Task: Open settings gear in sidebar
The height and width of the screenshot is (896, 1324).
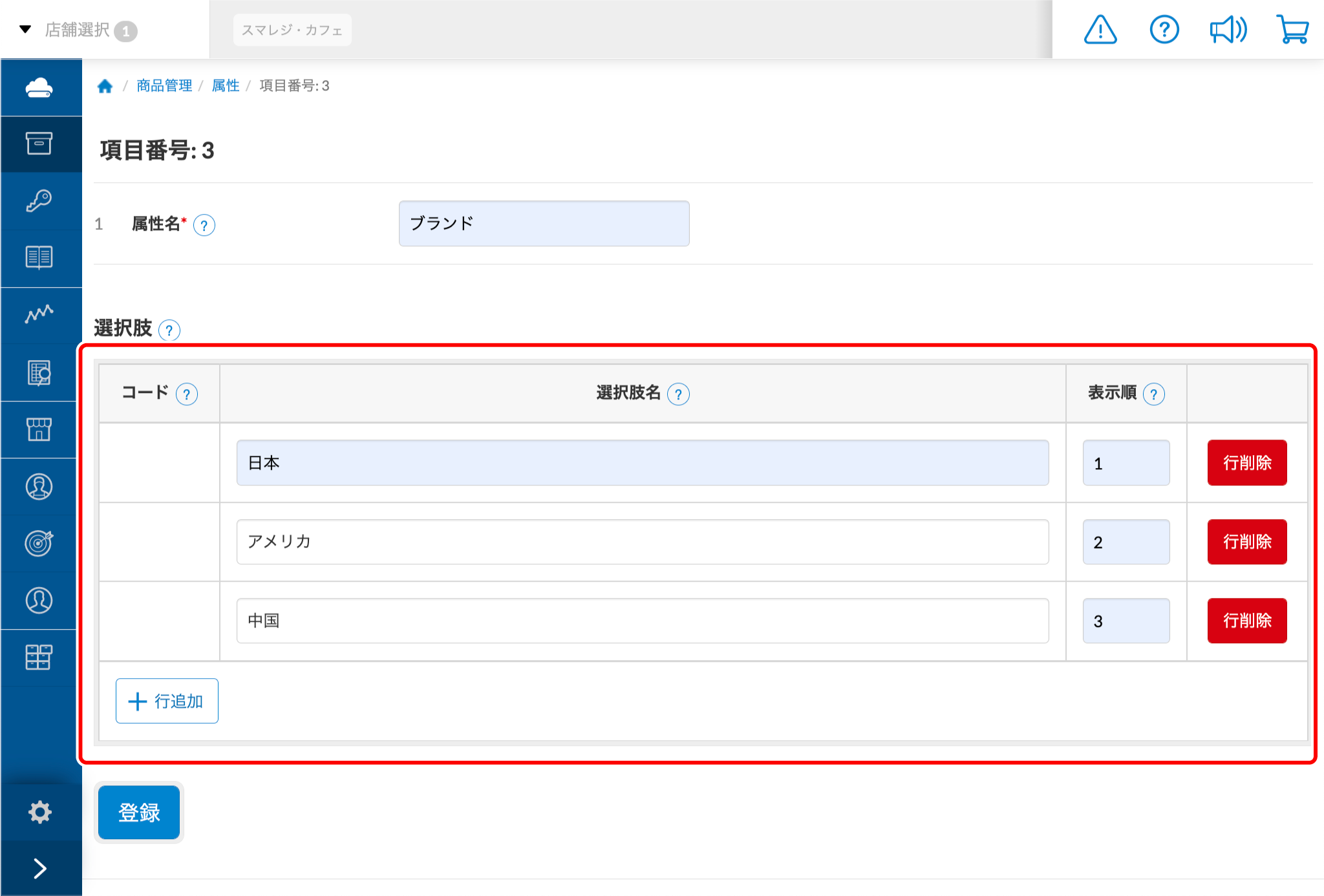Action: point(39,812)
